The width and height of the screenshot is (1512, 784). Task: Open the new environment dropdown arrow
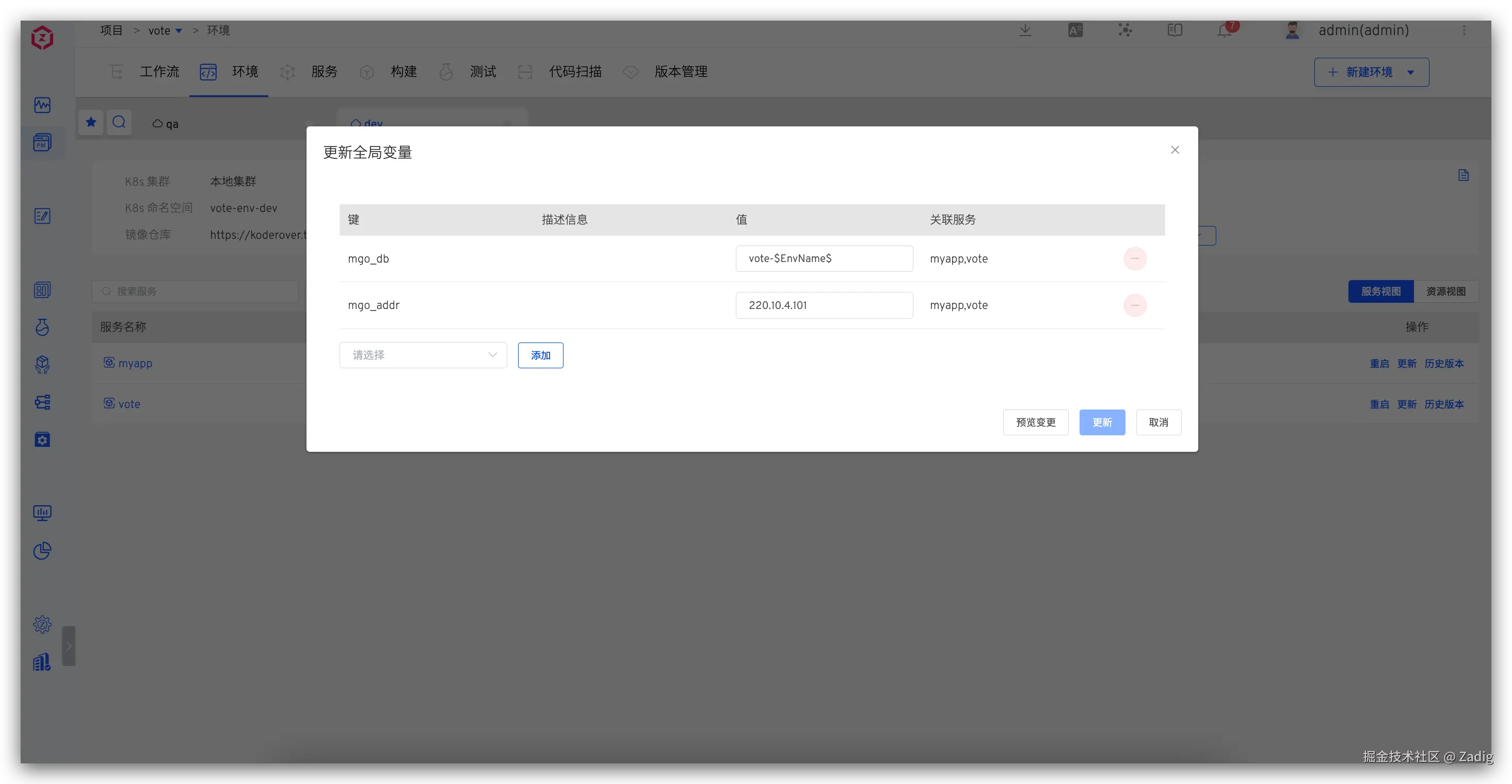[x=1410, y=73]
